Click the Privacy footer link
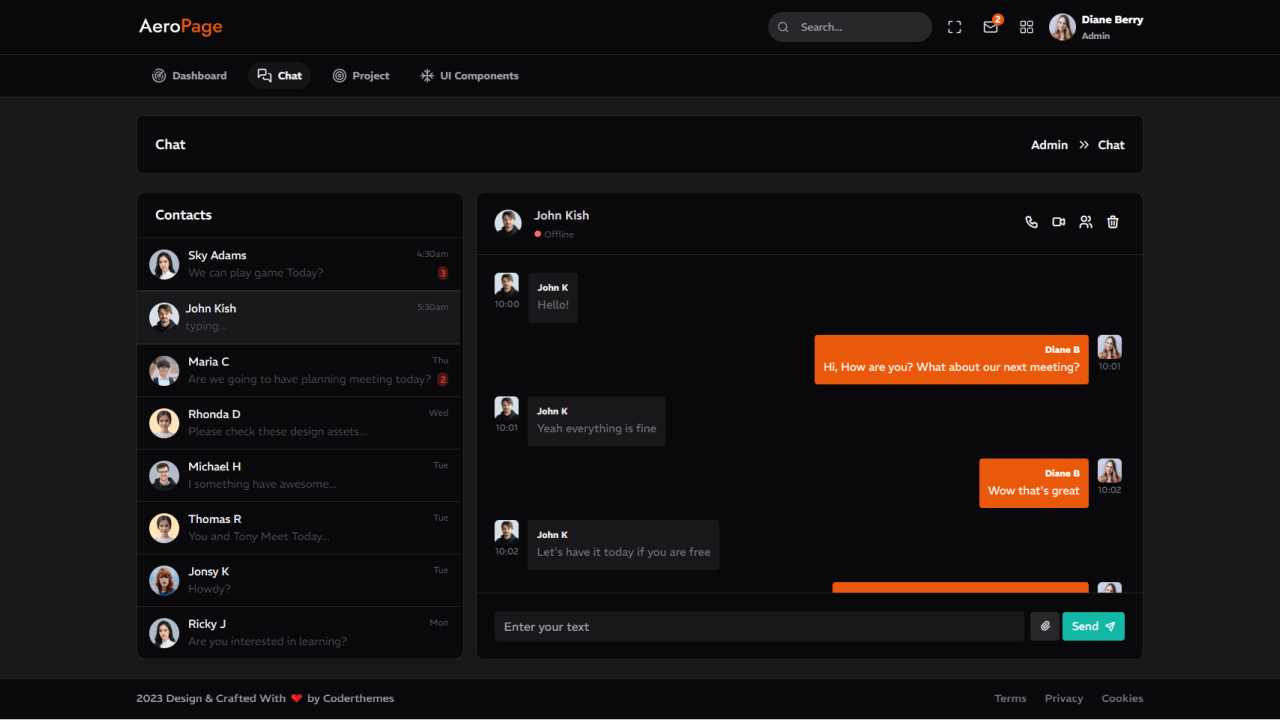The image size is (1280, 720). pyautogui.click(x=1063, y=698)
